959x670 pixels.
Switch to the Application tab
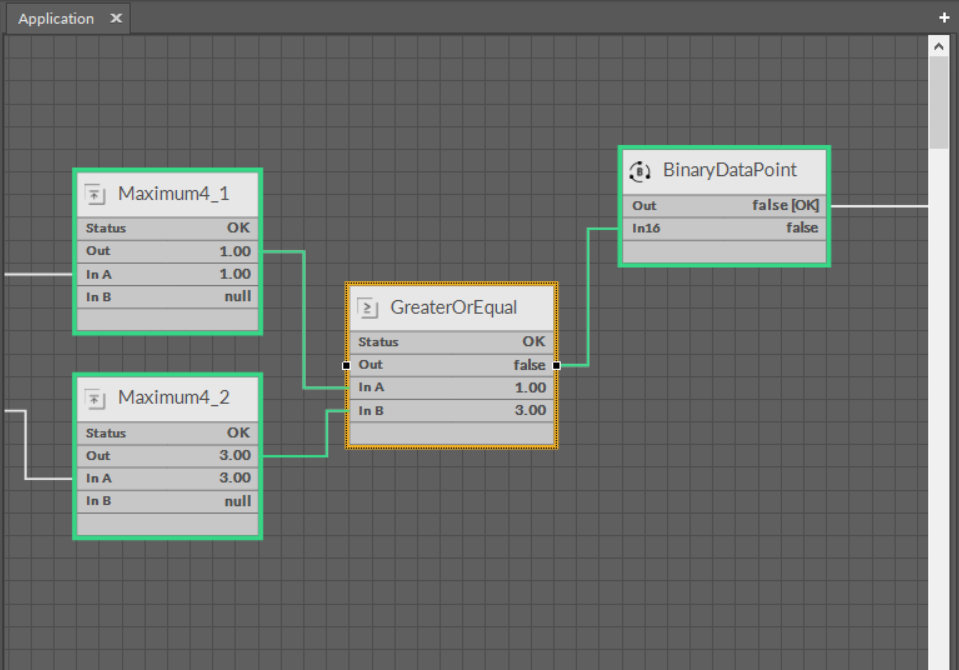56,19
